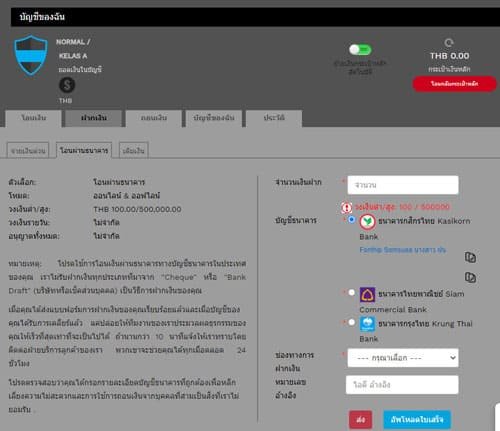Click the balance refresh icon above THB 0.00
This screenshot has width=500, height=431.
coord(449,43)
